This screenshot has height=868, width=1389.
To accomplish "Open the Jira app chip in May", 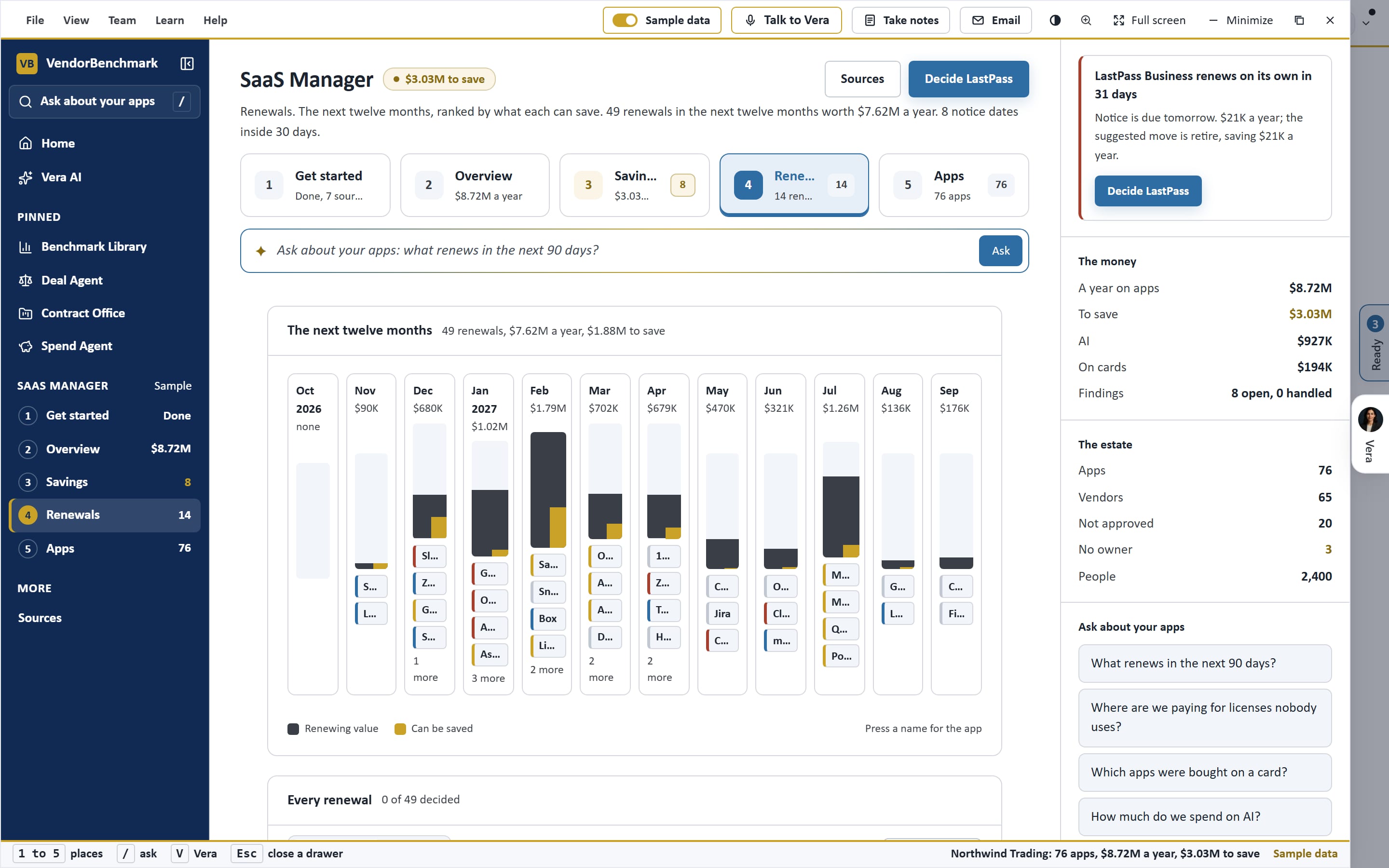I will point(722,613).
